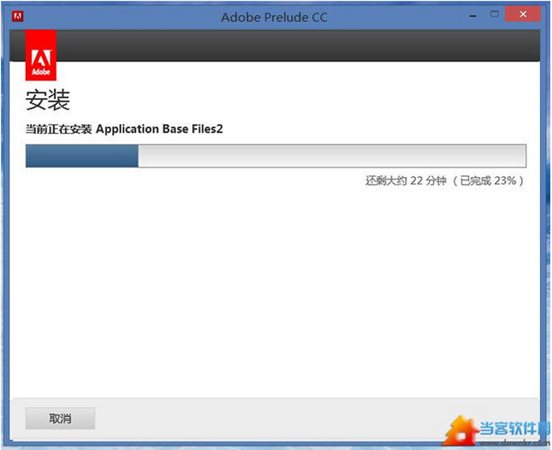Click the small Adobe icon in title bar
Image resolution: width=552 pixels, height=450 pixels.
point(18,16)
